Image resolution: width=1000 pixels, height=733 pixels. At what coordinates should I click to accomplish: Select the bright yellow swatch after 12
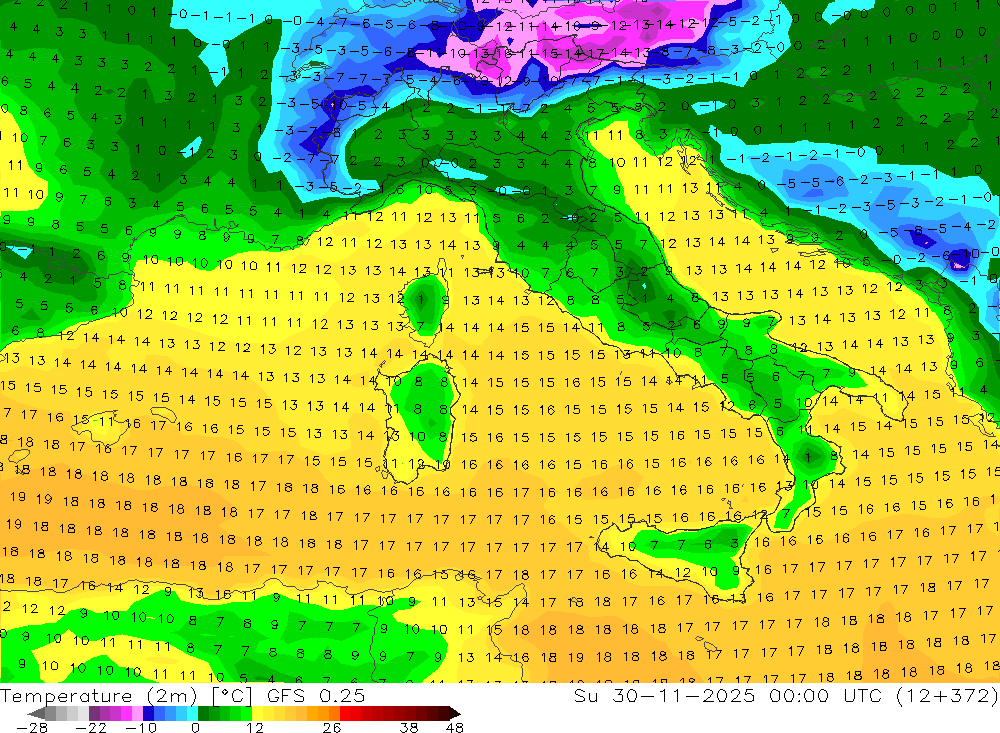pyautogui.click(x=258, y=714)
